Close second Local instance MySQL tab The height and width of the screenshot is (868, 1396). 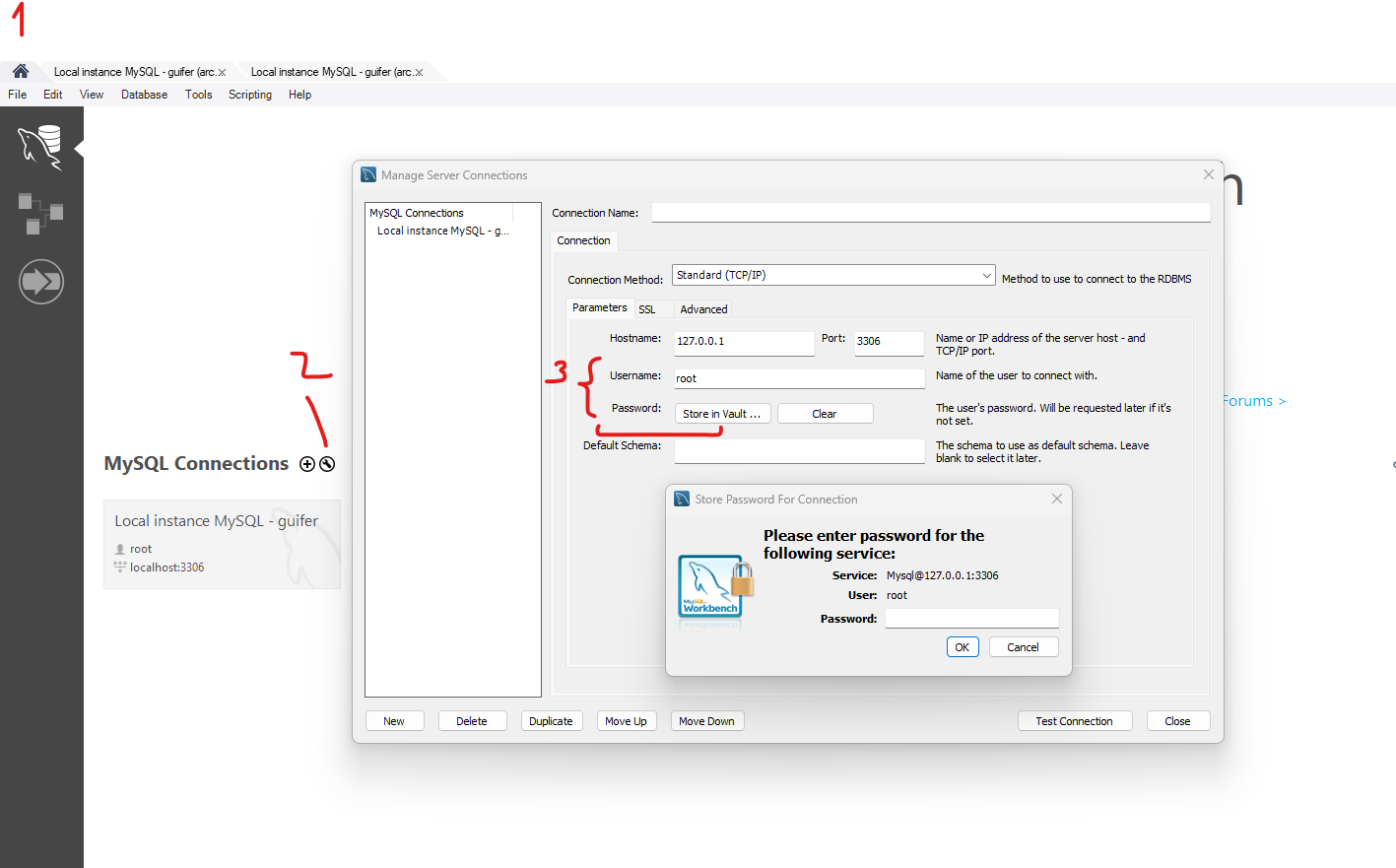419,72
